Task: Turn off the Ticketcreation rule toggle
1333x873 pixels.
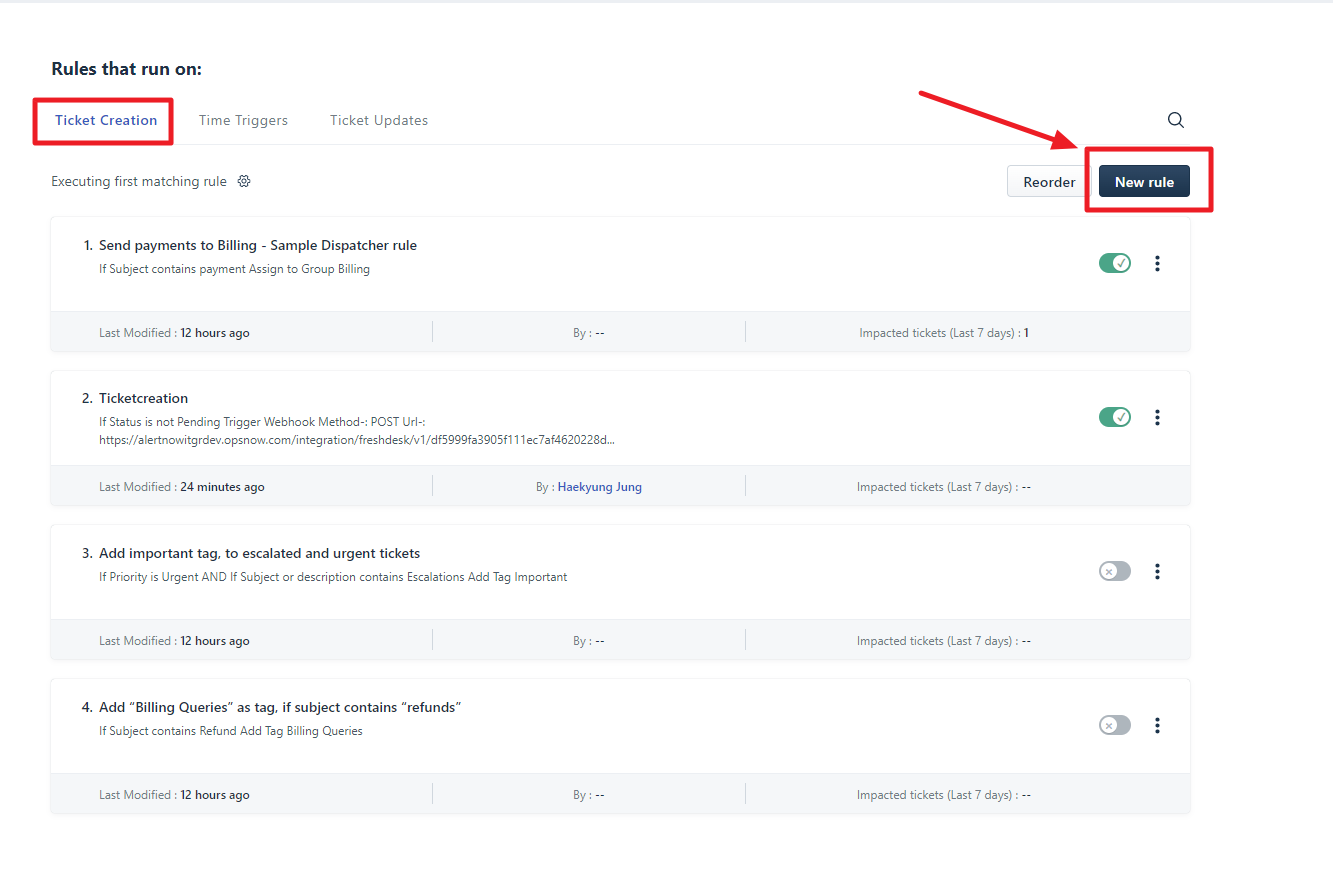Action: pos(1114,417)
